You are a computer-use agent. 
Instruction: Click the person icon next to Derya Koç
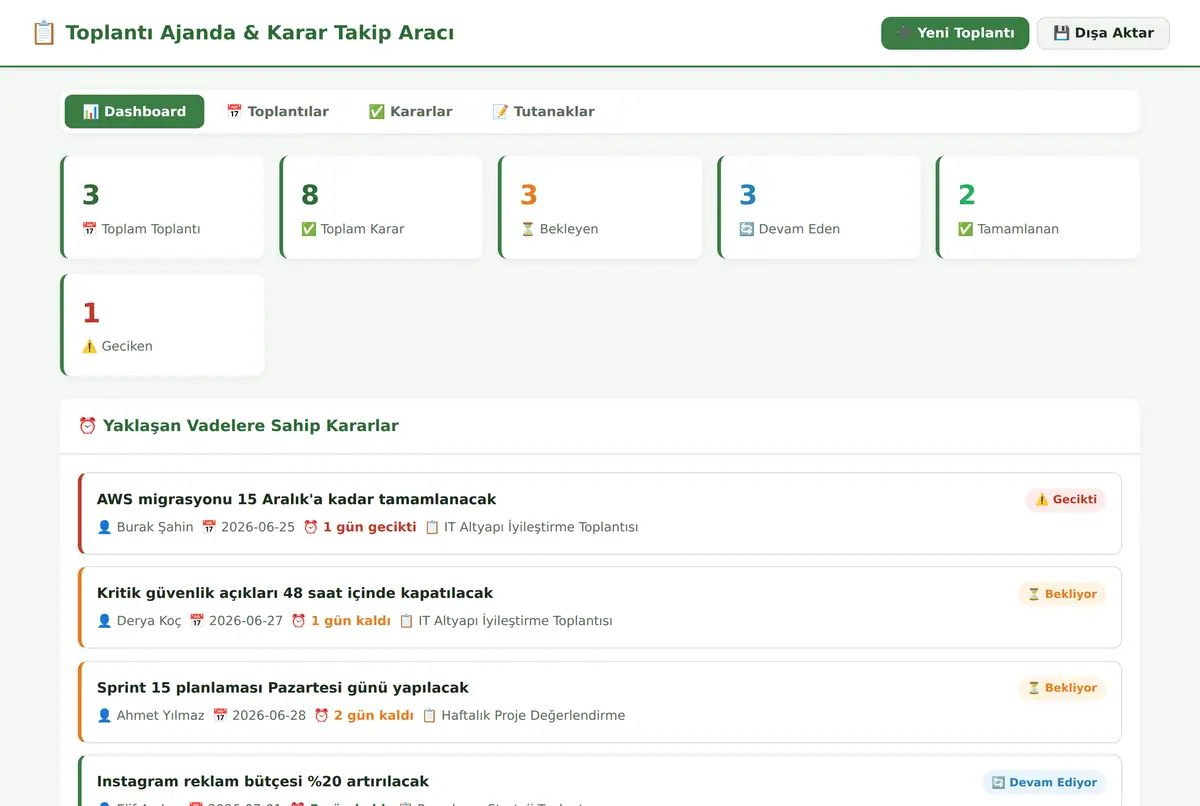click(104, 621)
